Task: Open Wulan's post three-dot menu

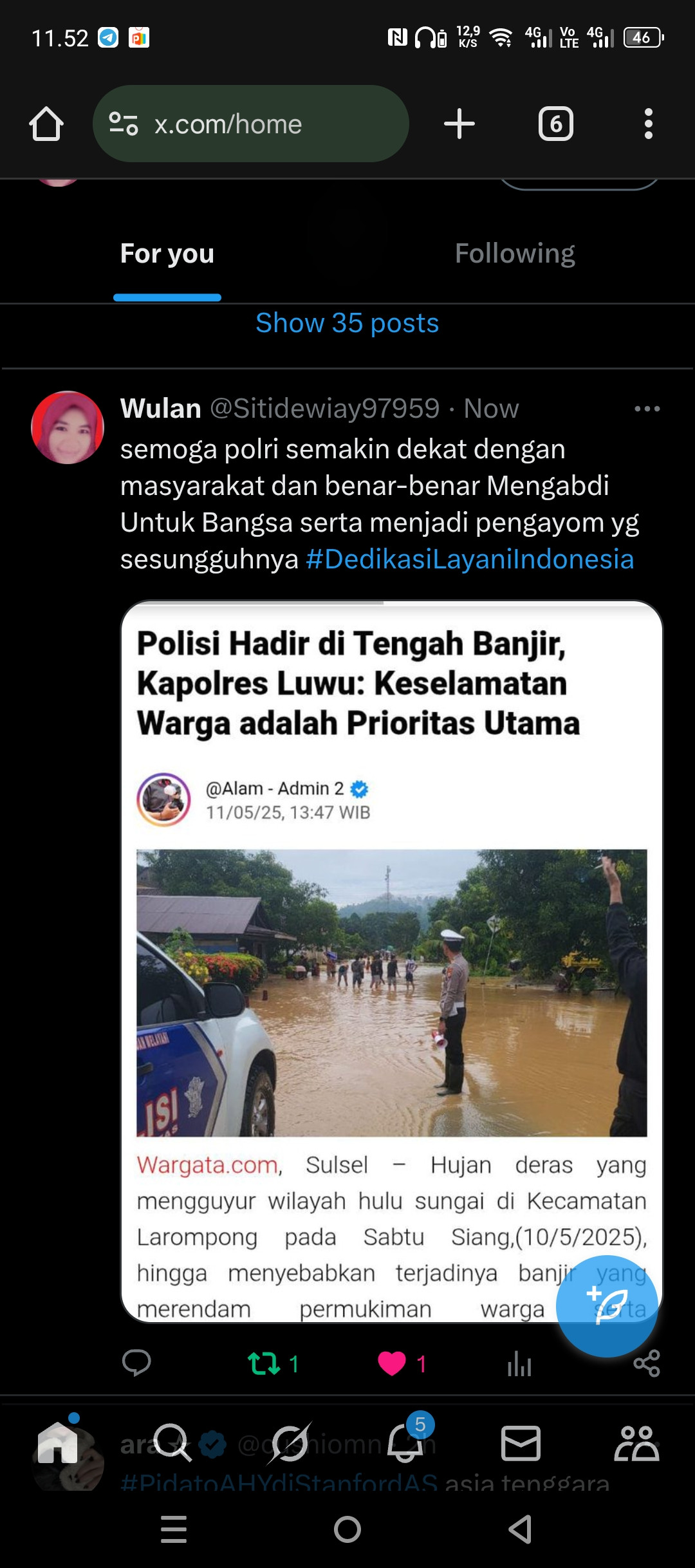Action: 647,409
